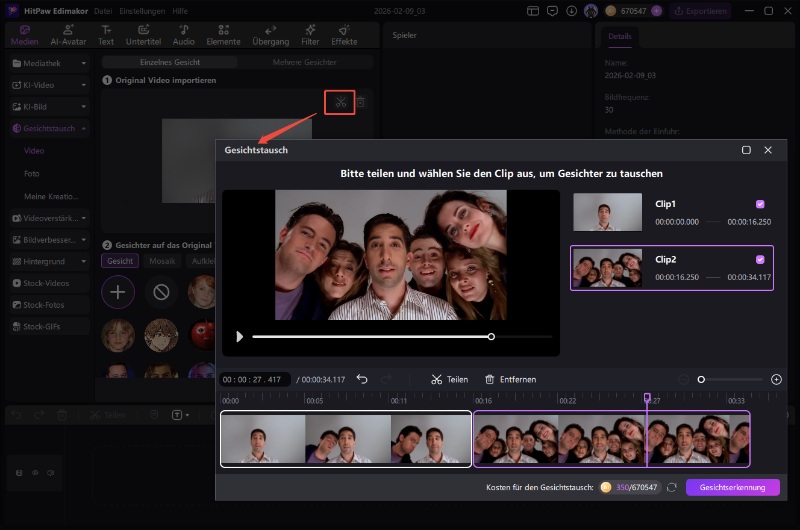Screen dimensions: 800x530
Task: Select Video under Gesichtstausch
Action: 34,151
